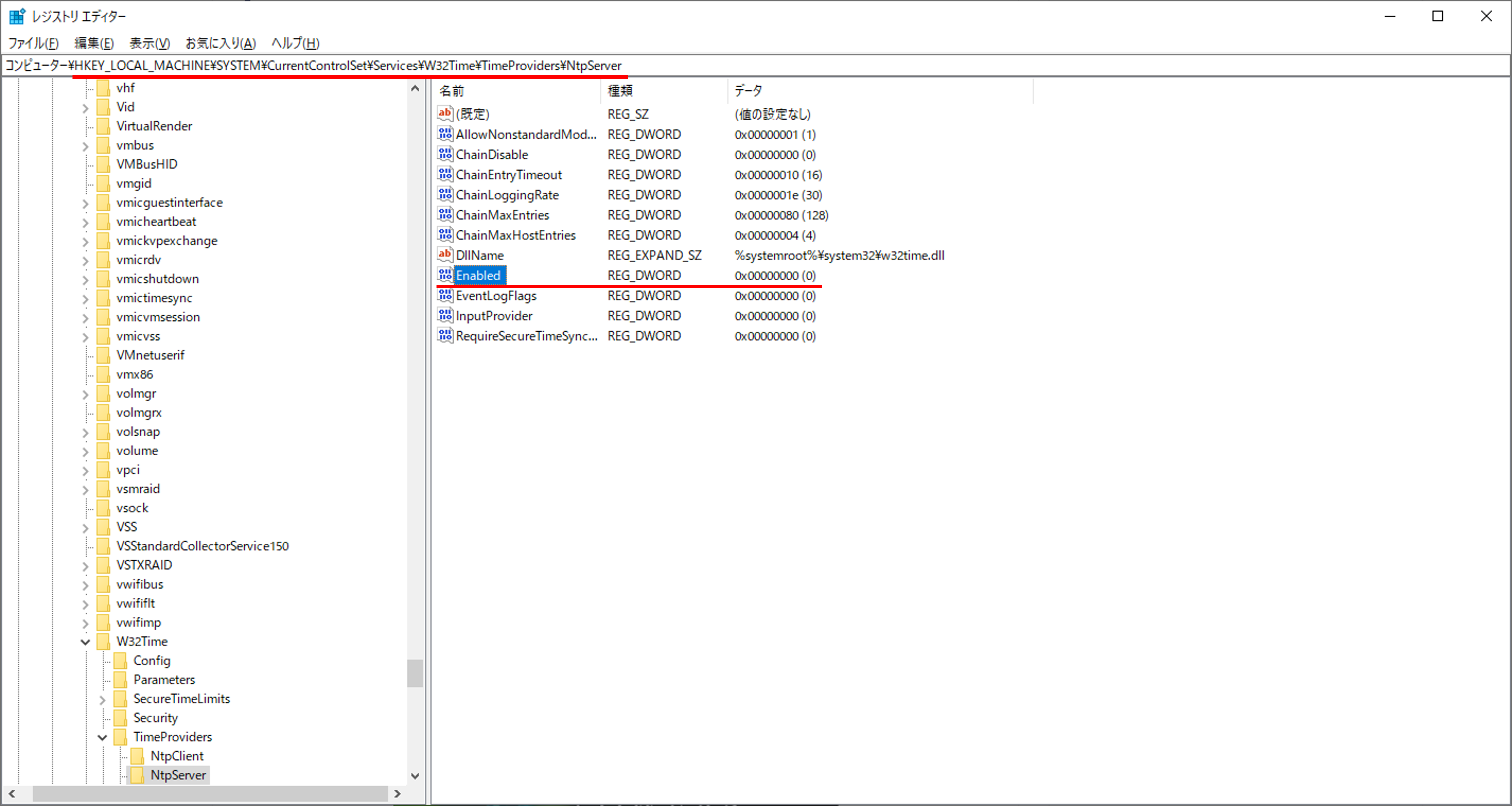Click the REG_SZ icon beside (既定)
The image size is (1512, 806).
point(444,114)
